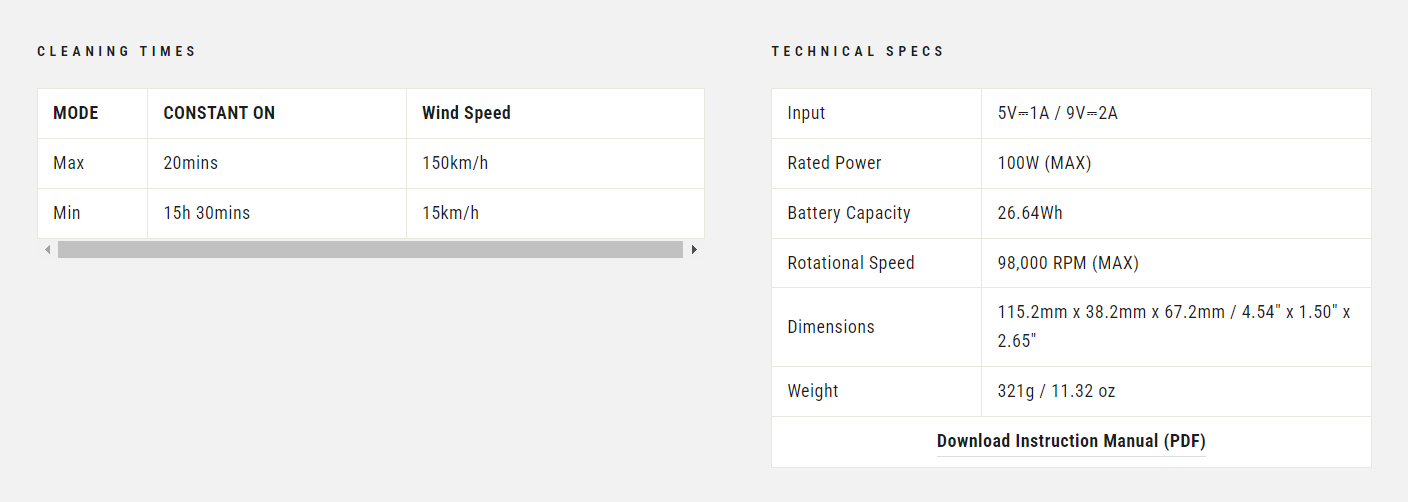This screenshot has height=502, width=1408.
Task: Click the Rated Power spec label
Action: point(834,163)
